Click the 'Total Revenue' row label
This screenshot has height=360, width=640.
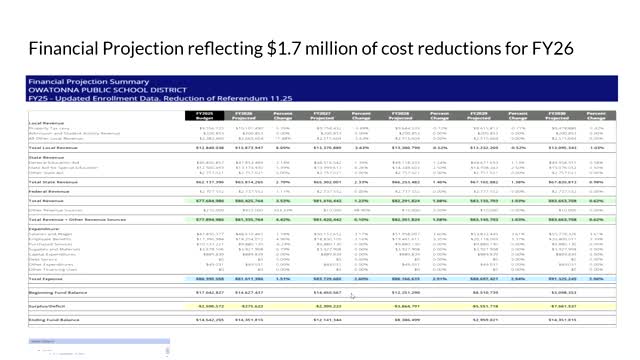click(x=46, y=201)
